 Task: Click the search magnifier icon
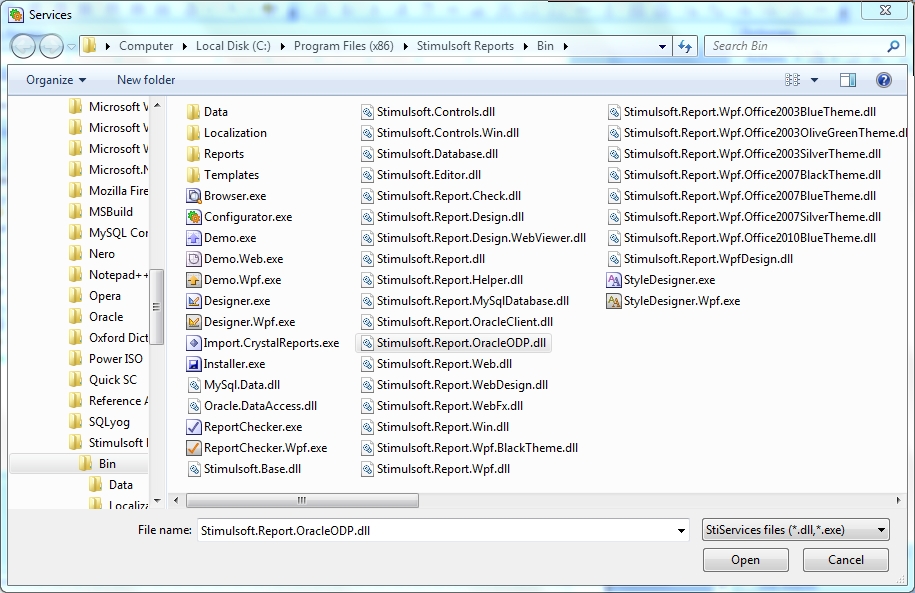click(893, 46)
